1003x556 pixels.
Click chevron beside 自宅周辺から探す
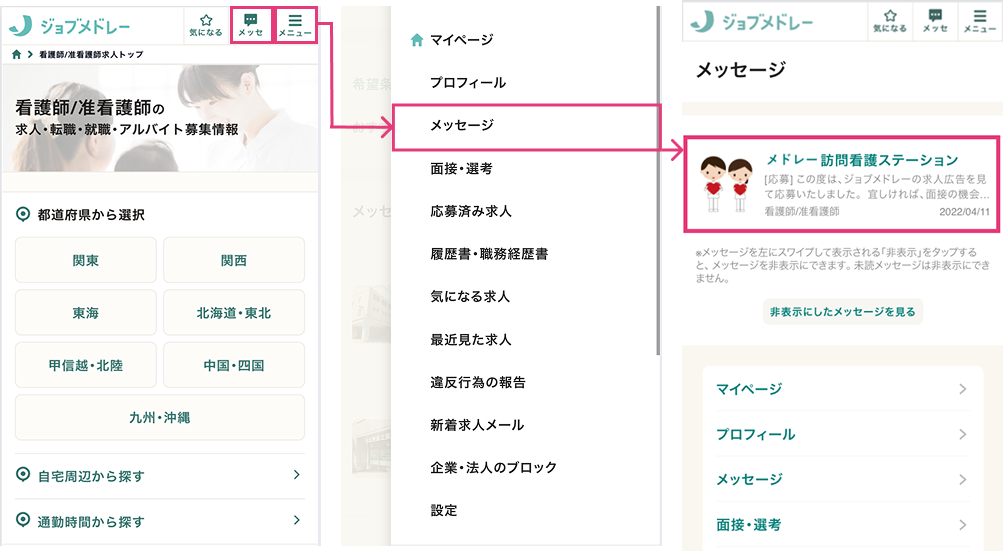point(296,475)
